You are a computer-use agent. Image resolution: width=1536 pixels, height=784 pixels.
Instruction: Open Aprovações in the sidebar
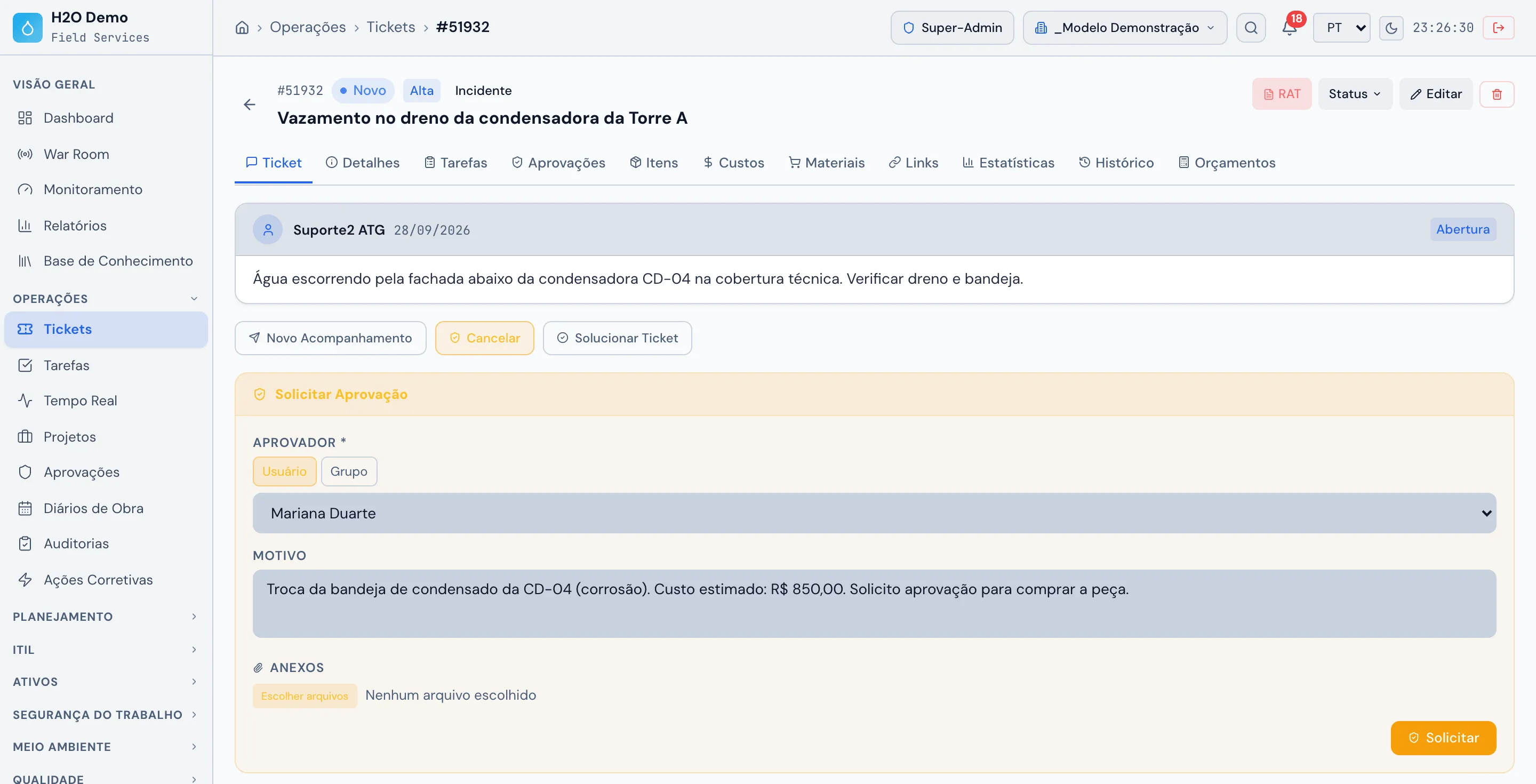[106, 472]
